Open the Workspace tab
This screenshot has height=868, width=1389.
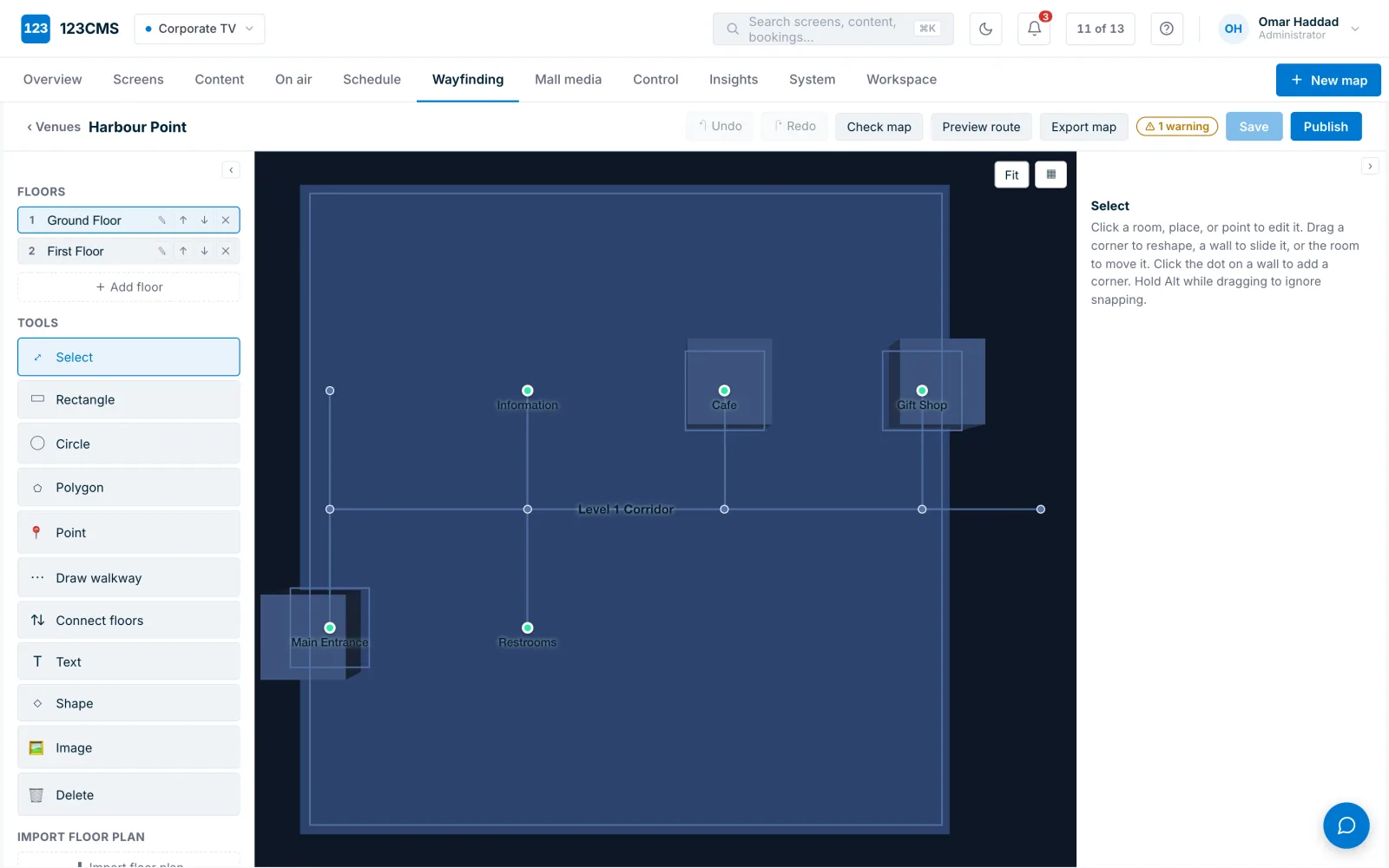tap(901, 79)
